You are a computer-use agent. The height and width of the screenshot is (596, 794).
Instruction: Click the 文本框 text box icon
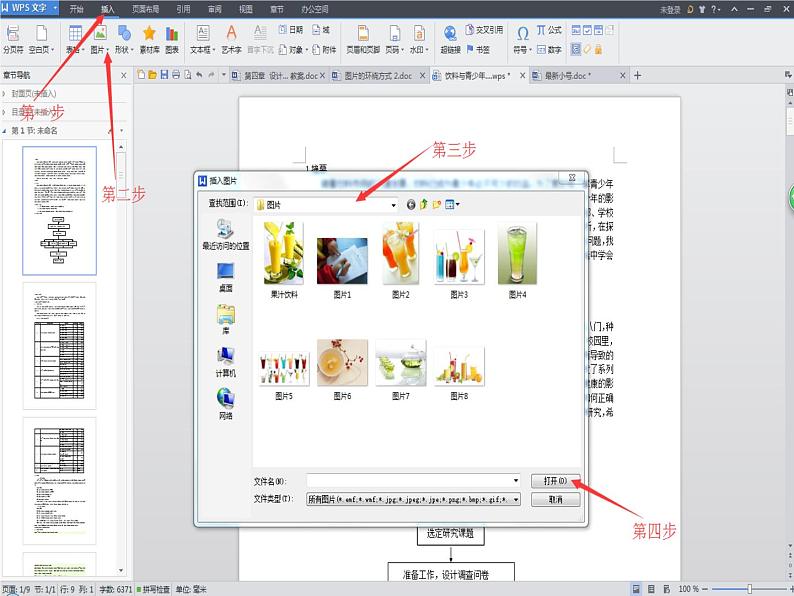[x=203, y=33]
